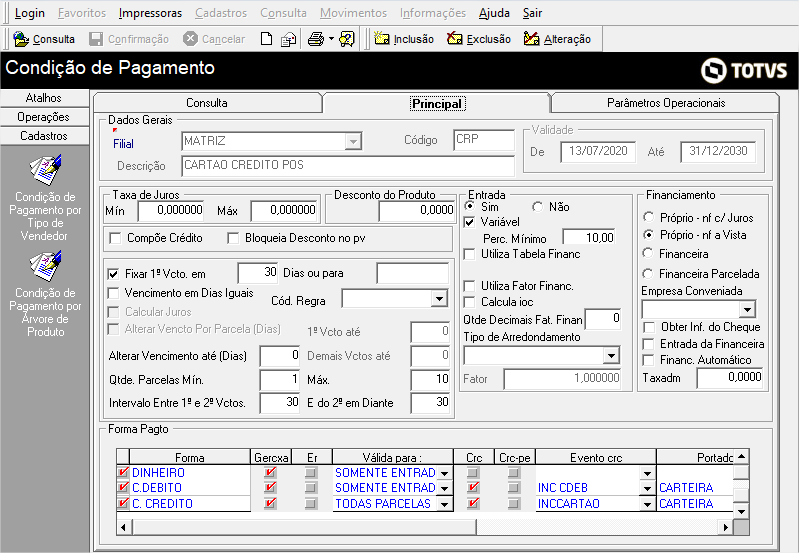
Task: Click the Atalhos sidebar button
Action: (x=44, y=98)
